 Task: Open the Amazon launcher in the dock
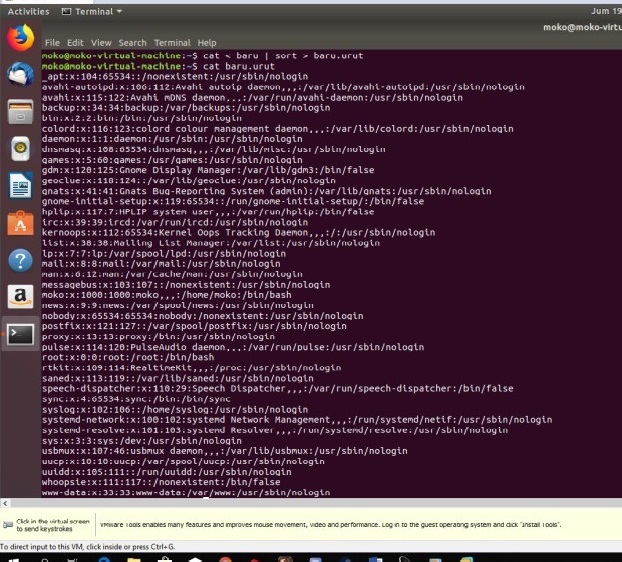click(20, 297)
